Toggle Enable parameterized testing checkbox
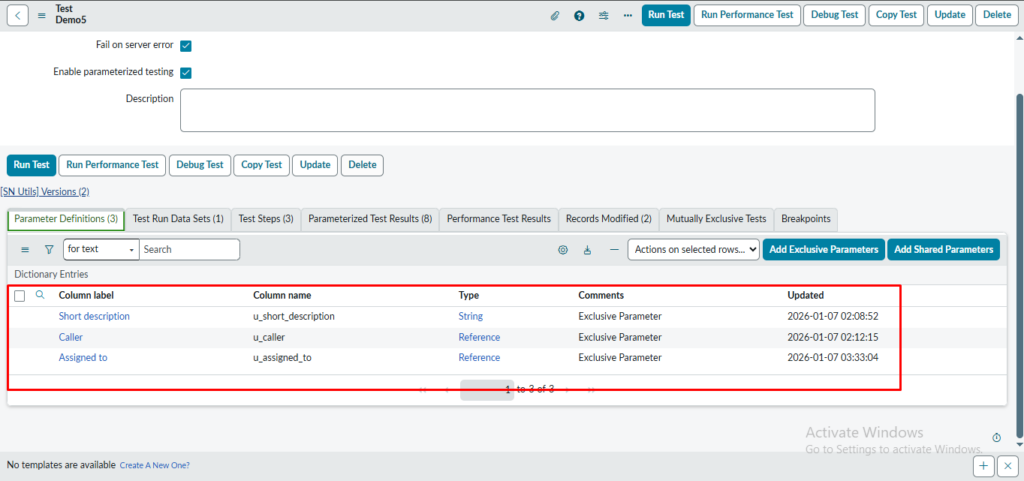 coord(186,72)
